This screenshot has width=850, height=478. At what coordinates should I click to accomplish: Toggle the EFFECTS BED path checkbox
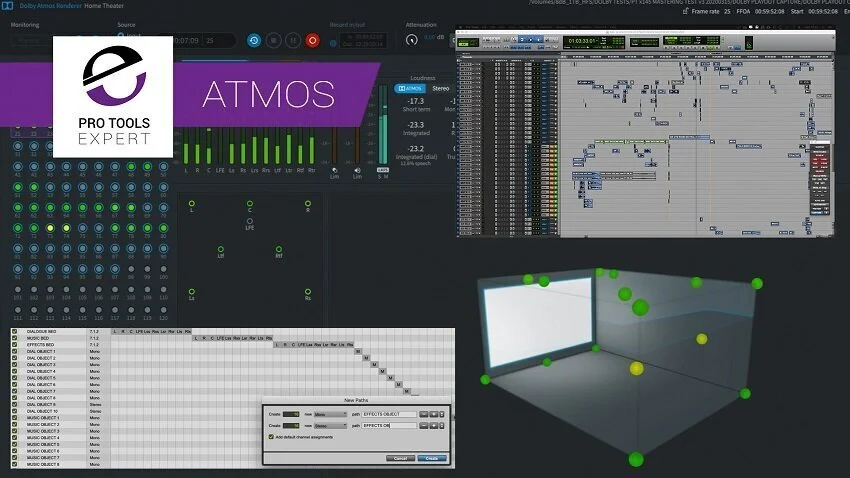click(15, 345)
